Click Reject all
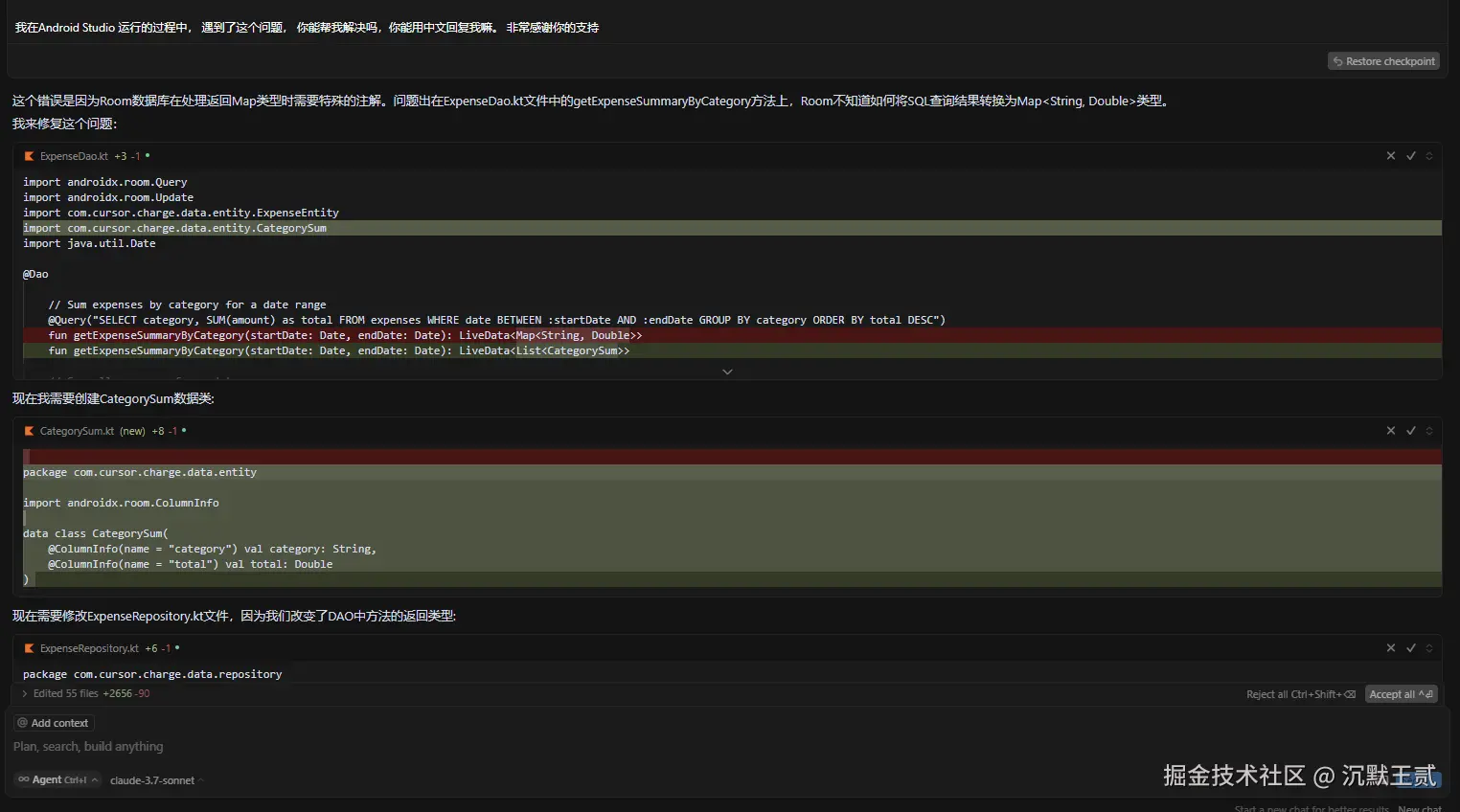Screen dimensions: 1460x812 [1301, 694]
